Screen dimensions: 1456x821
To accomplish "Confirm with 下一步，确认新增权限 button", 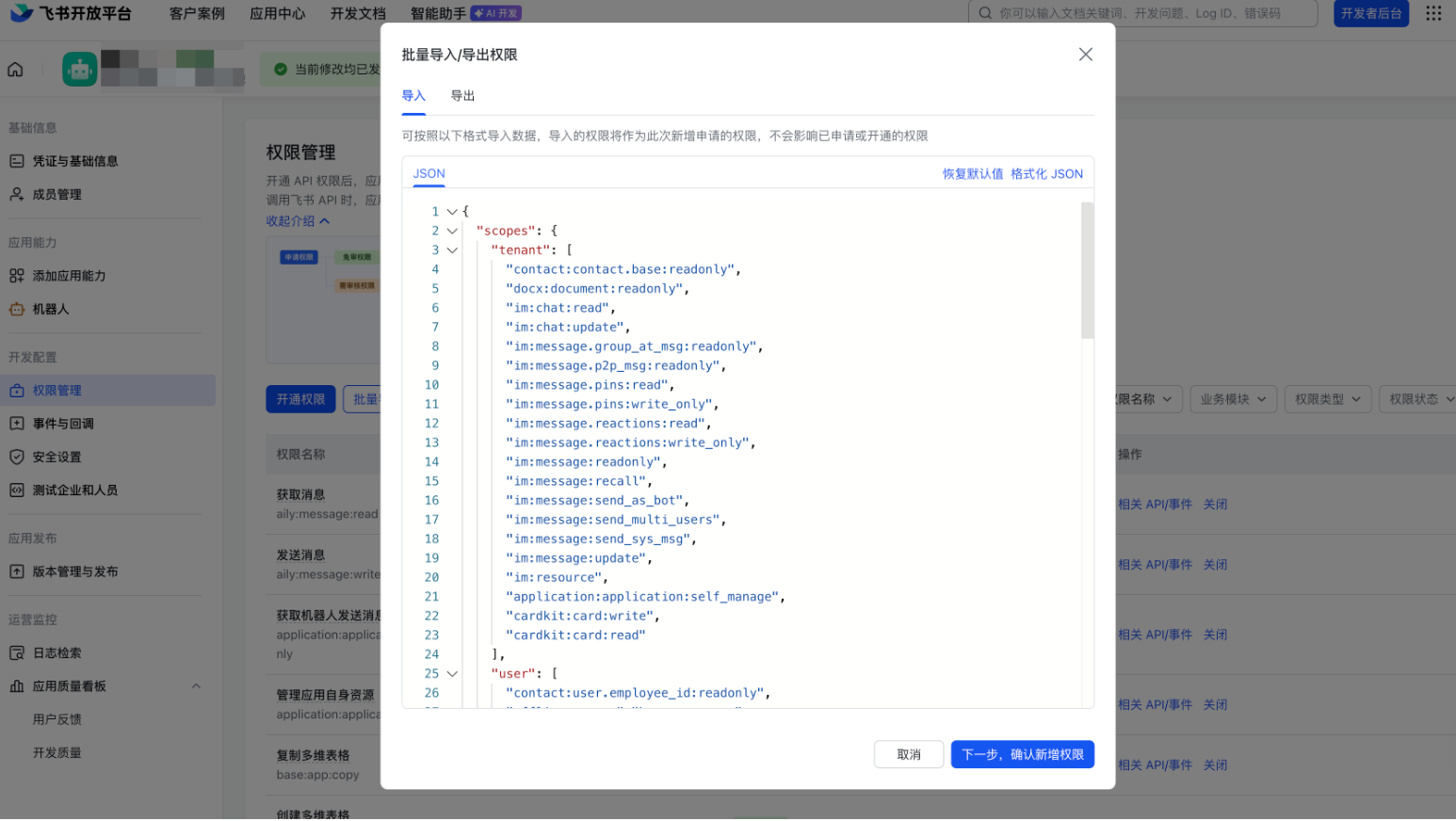I will [1023, 754].
